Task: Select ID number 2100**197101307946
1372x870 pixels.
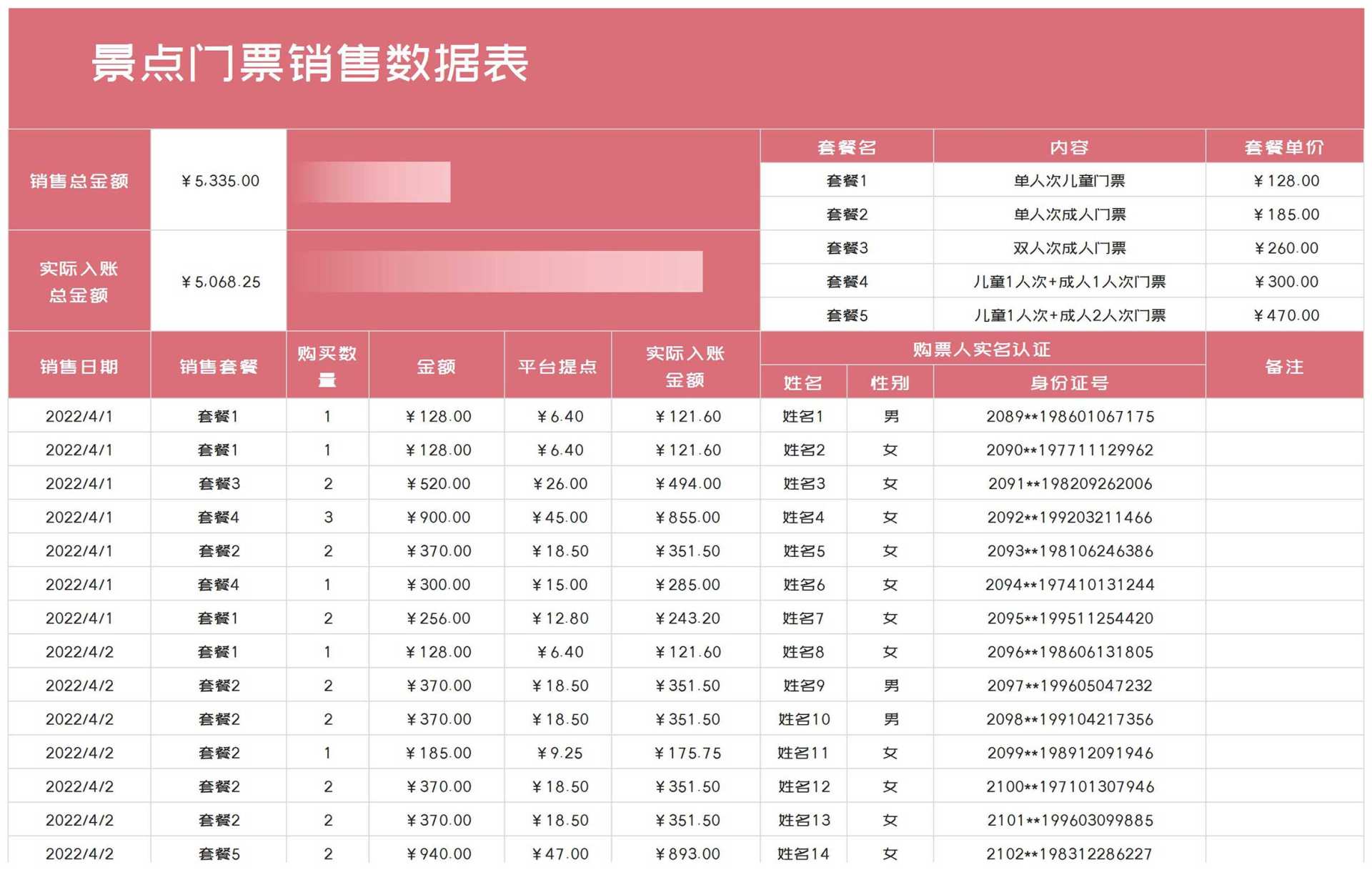Action: [x=1070, y=786]
